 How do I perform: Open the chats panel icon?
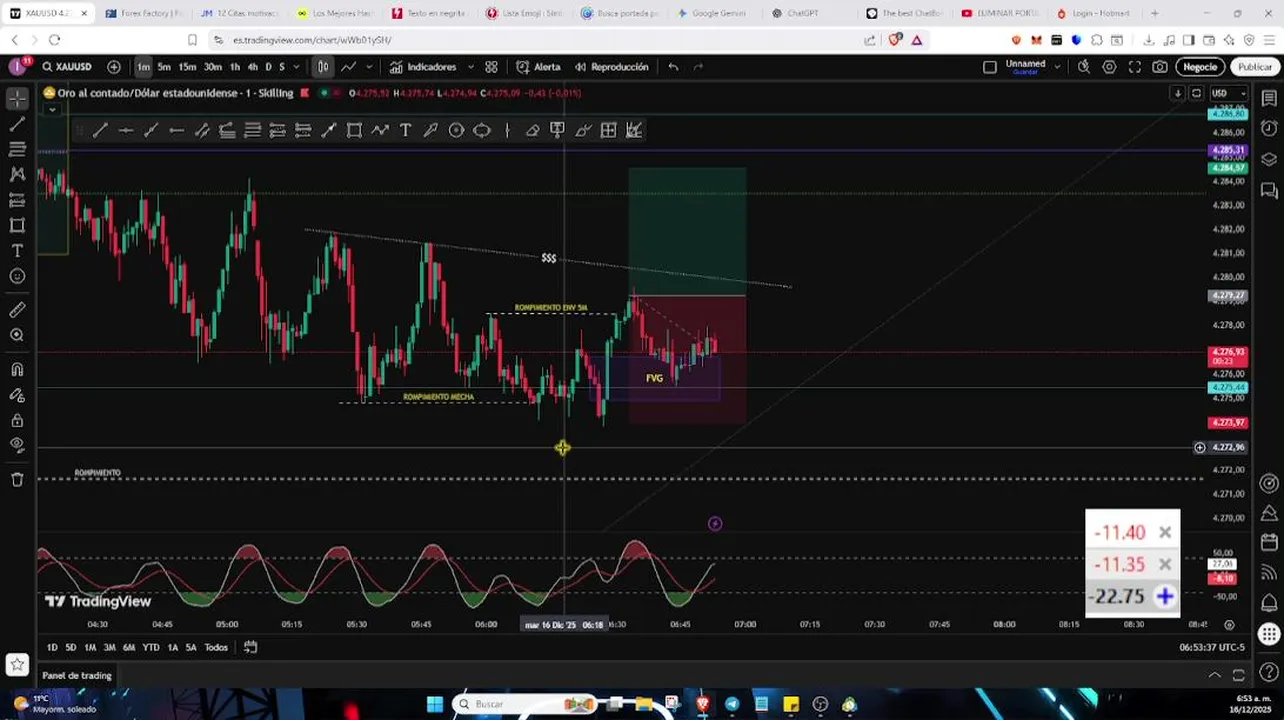(x=1269, y=190)
